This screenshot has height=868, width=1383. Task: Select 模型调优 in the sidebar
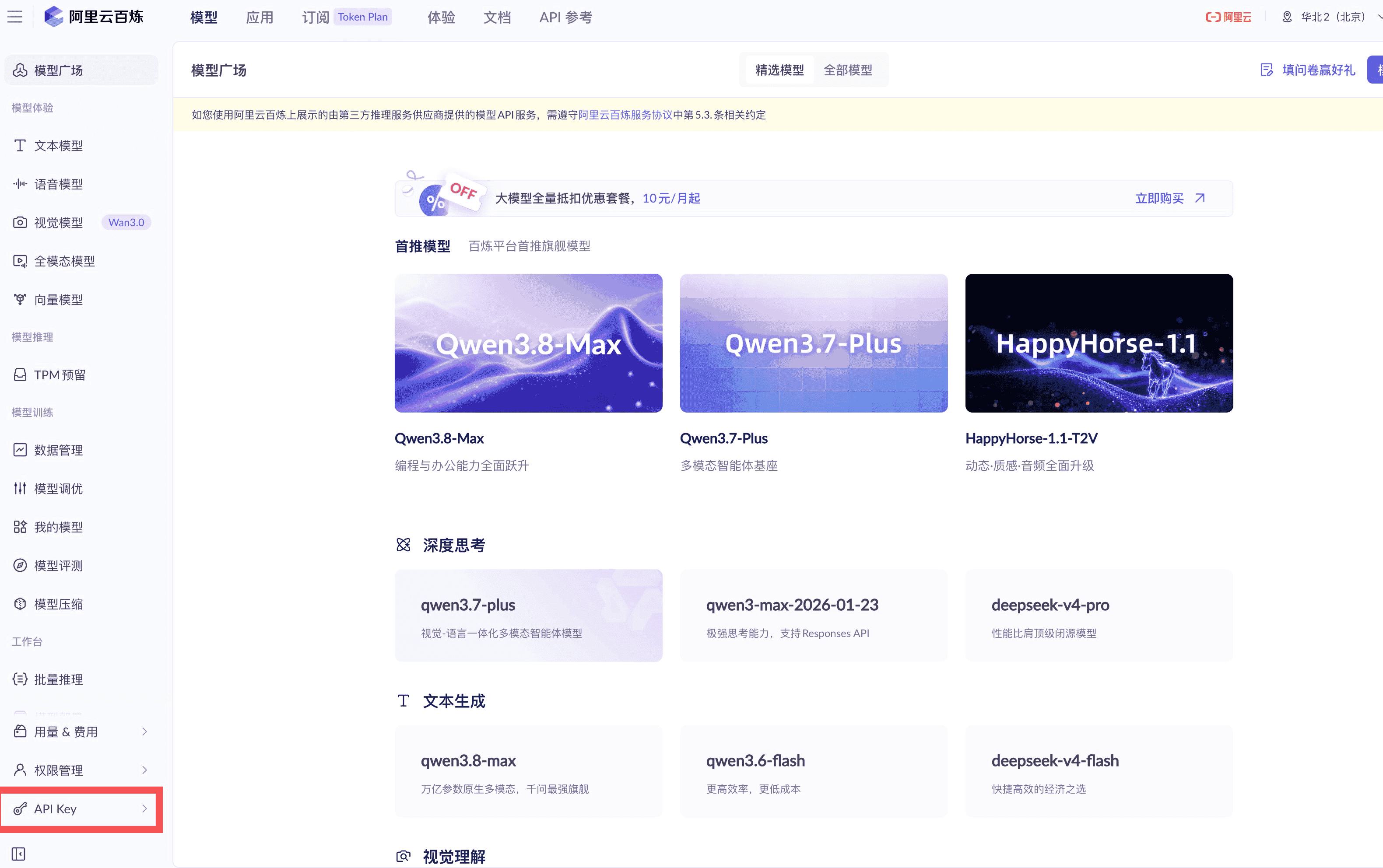pos(81,489)
